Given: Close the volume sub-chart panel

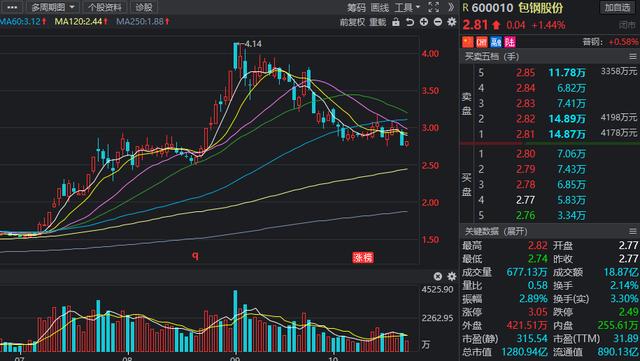Looking at the screenshot, I should point(438,276).
